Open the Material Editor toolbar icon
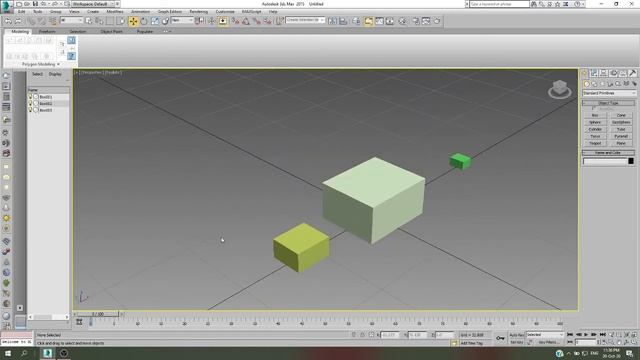 point(402,21)
